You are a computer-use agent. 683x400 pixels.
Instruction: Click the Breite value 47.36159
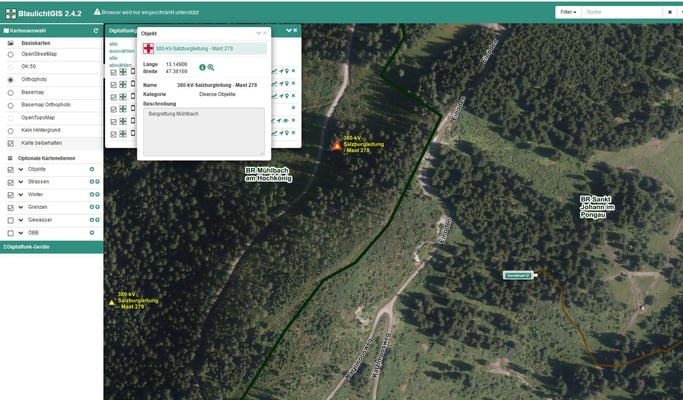click(x=176, y=71)
